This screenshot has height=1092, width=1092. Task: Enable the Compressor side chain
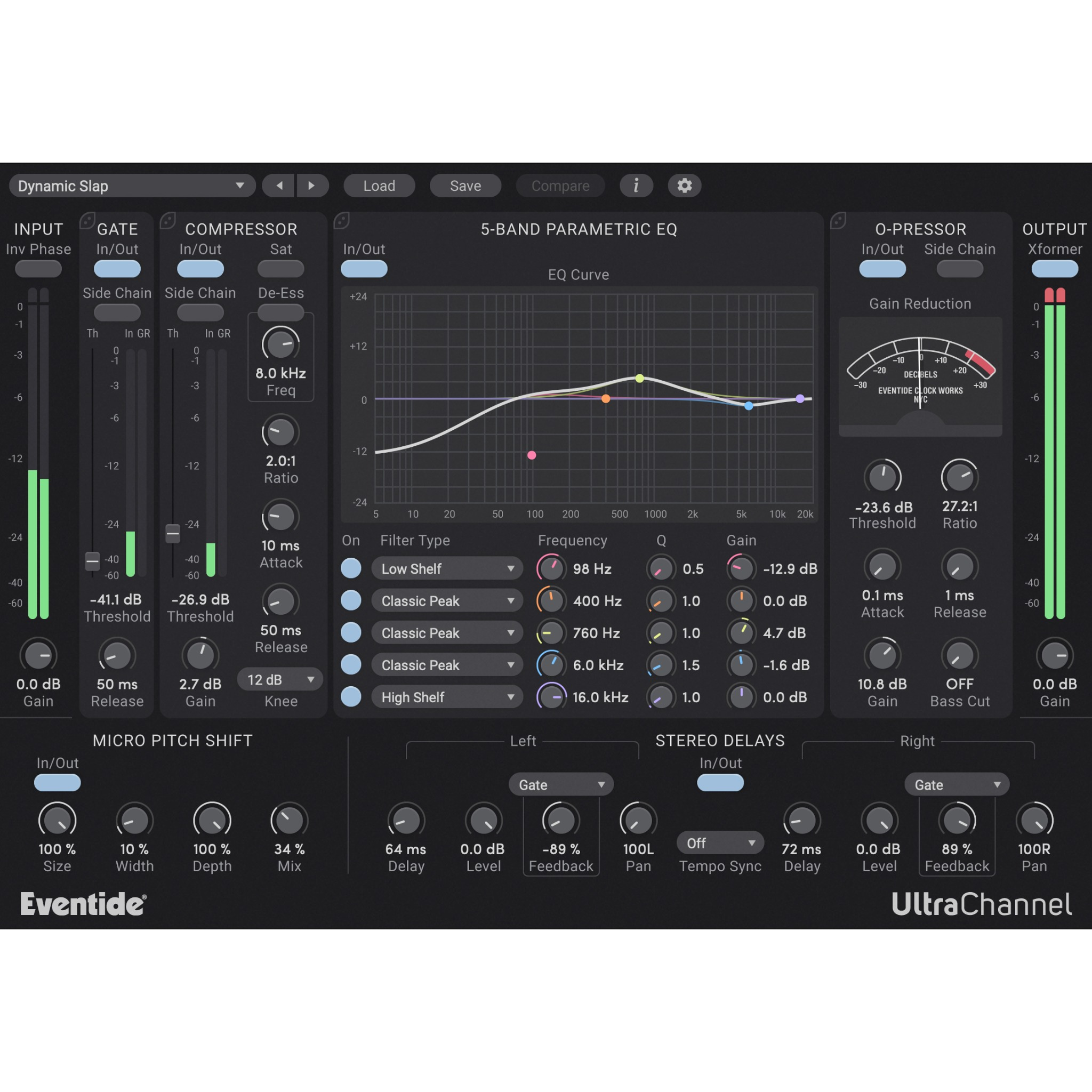coord(200,312)
